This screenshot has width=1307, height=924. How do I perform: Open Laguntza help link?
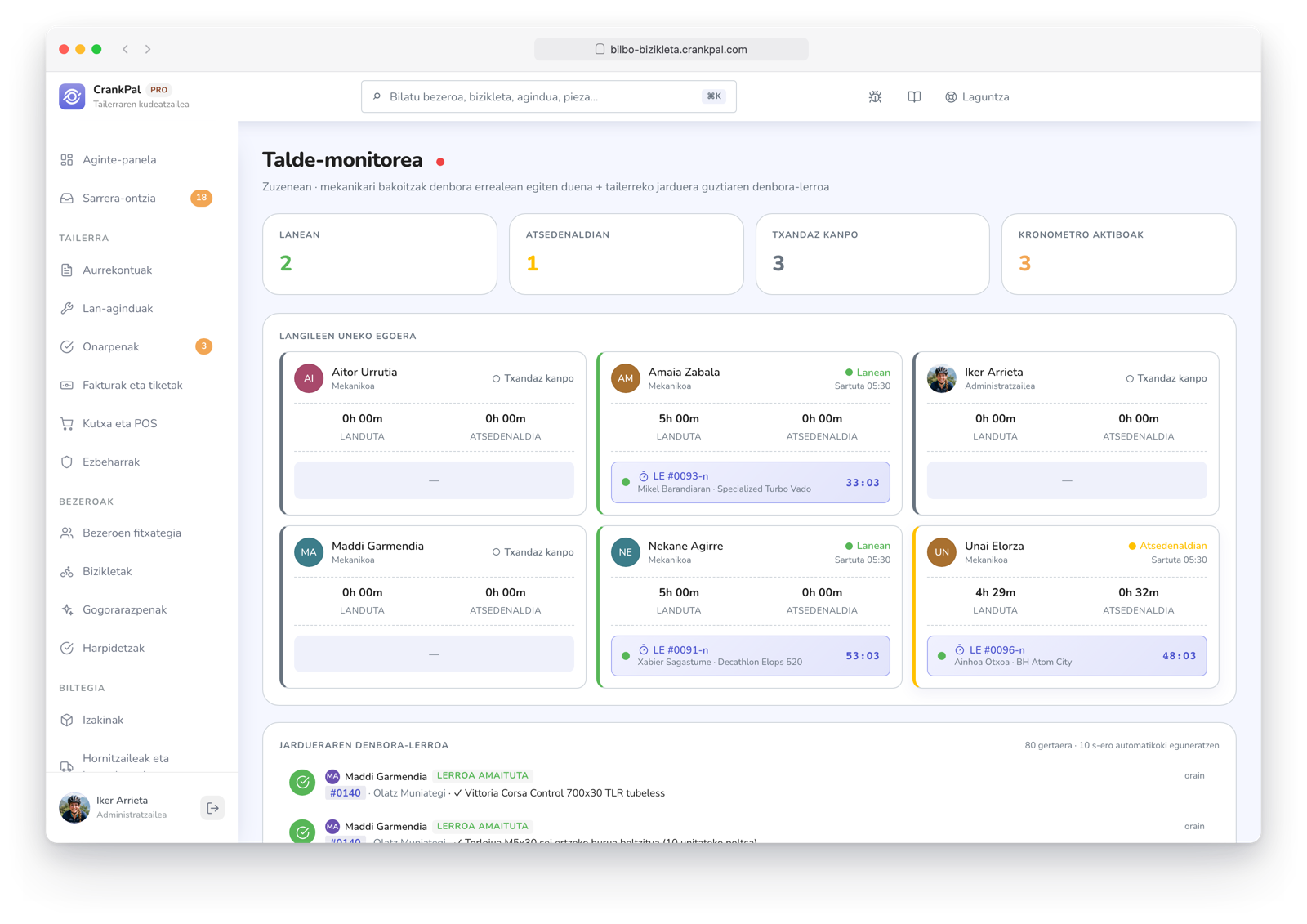[x=977, y=96]
